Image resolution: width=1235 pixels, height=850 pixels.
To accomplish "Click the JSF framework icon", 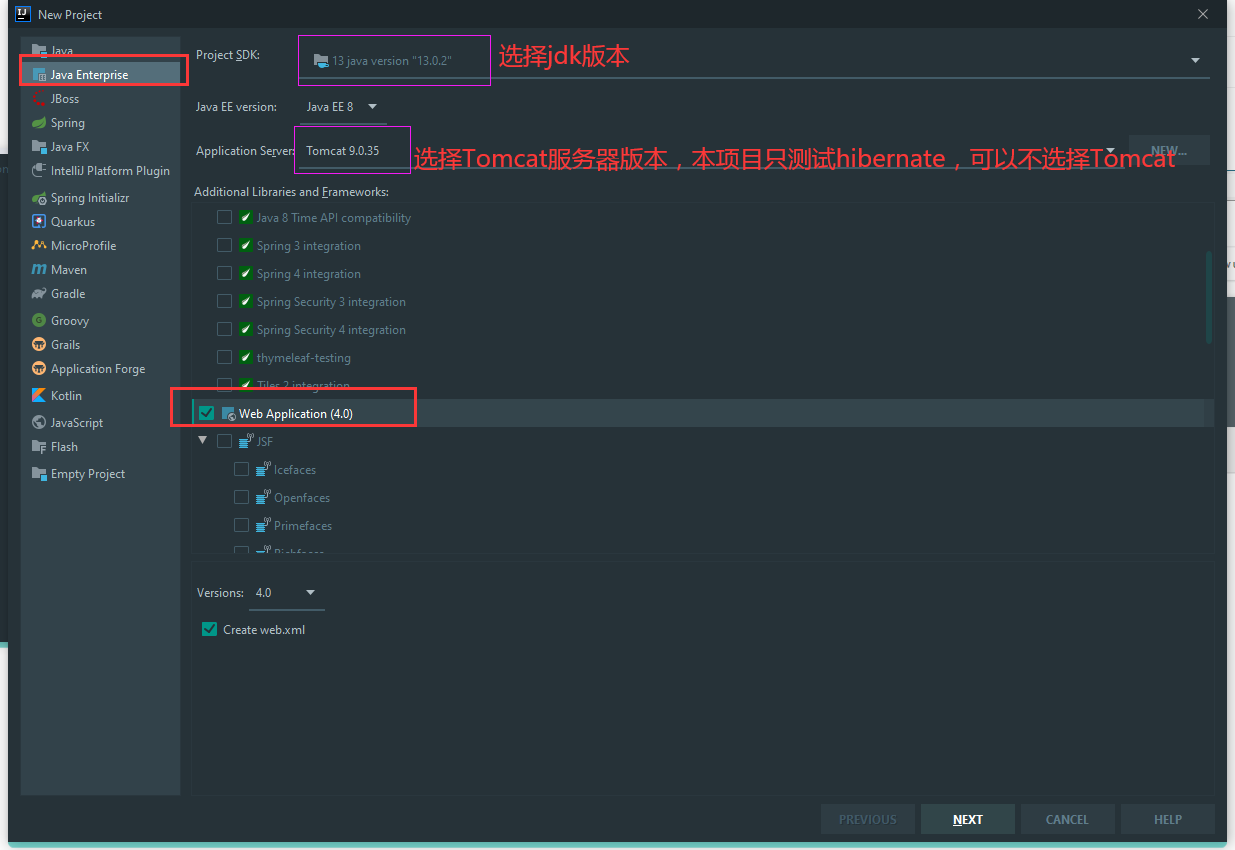I will pos(246,441).
